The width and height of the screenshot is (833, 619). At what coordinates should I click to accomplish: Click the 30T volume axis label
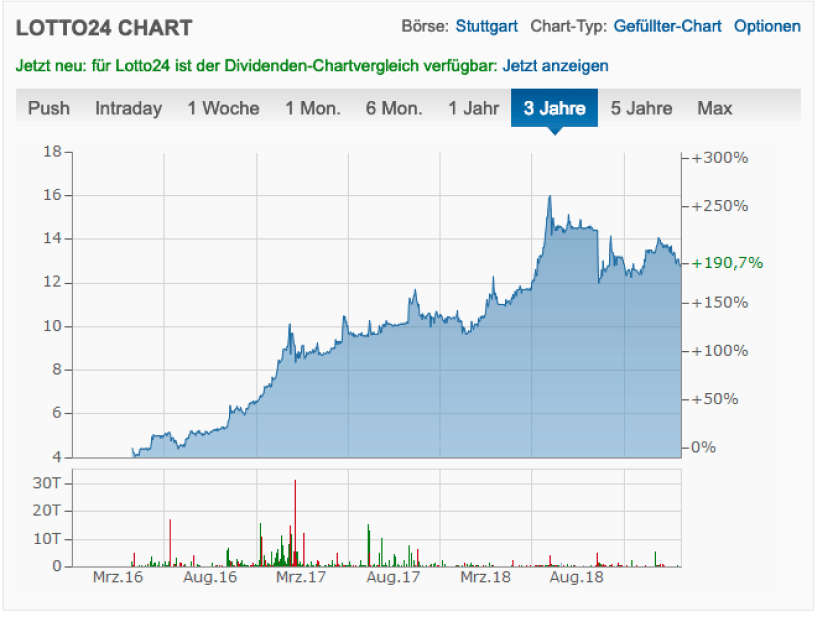tap(47, 483)
